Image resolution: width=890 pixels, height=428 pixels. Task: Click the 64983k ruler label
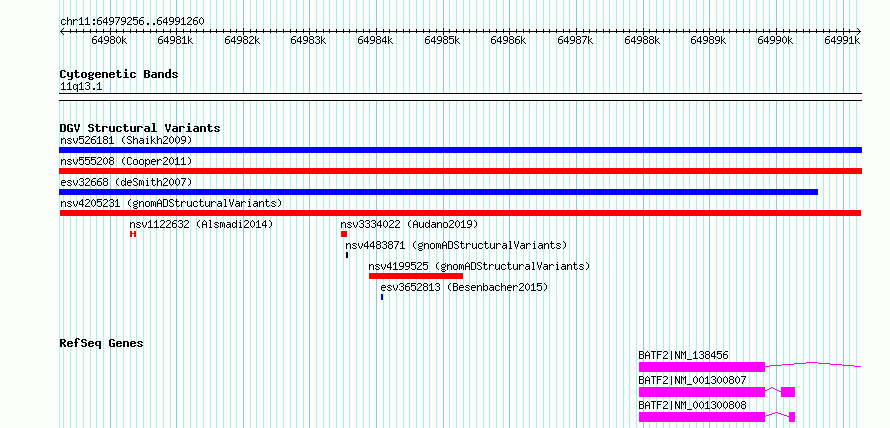click(308, 40)
